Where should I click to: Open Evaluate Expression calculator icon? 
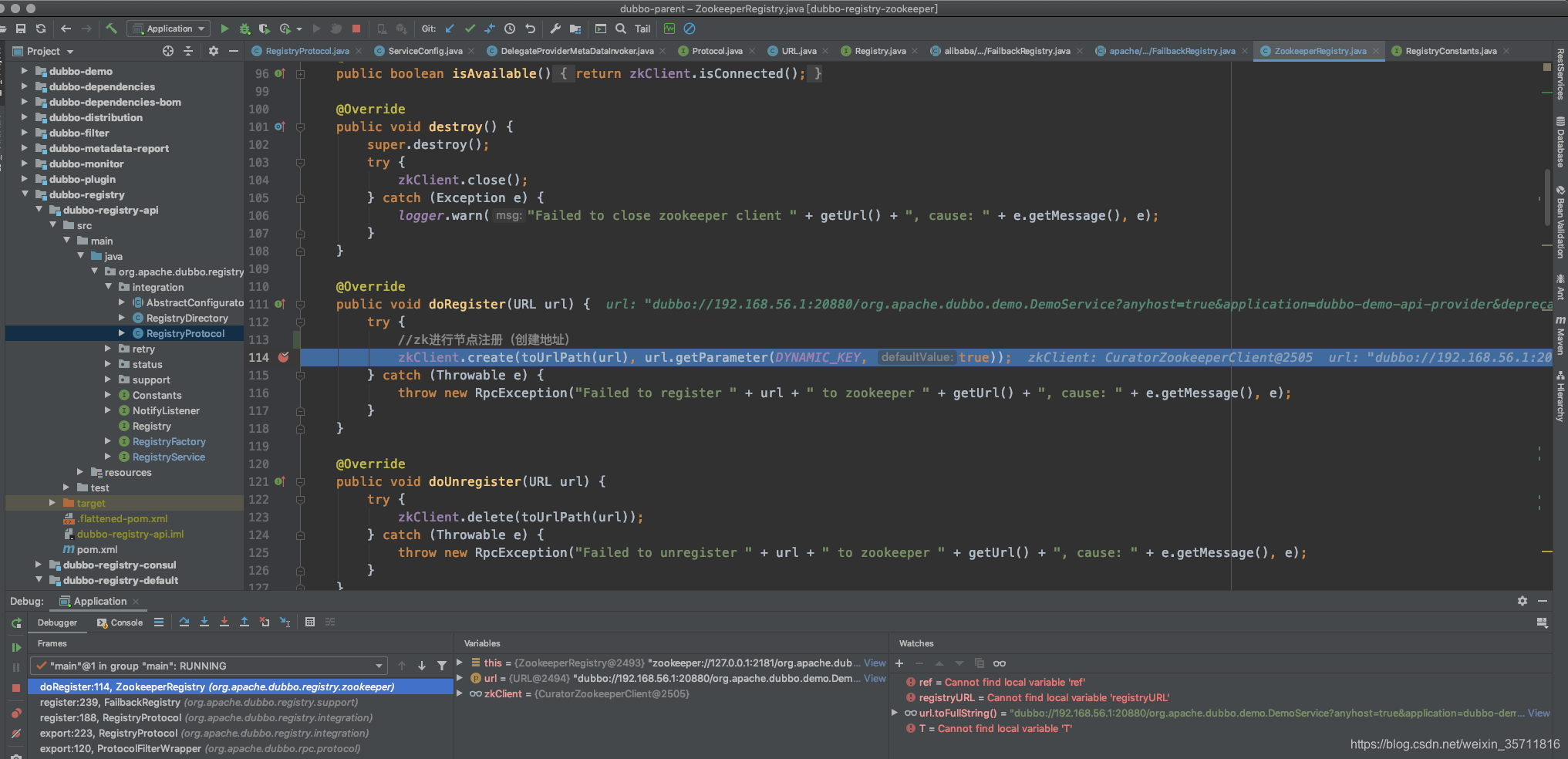pyautogui.click(x=310, y=622)
